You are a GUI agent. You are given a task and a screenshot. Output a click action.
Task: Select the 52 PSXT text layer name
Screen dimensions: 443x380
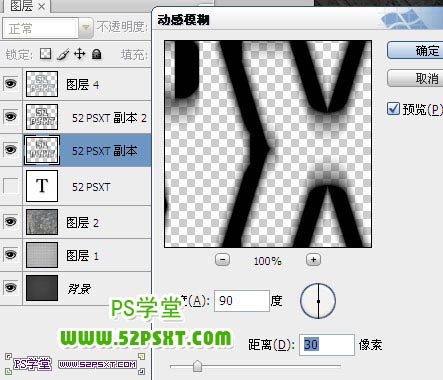[91, 187]
